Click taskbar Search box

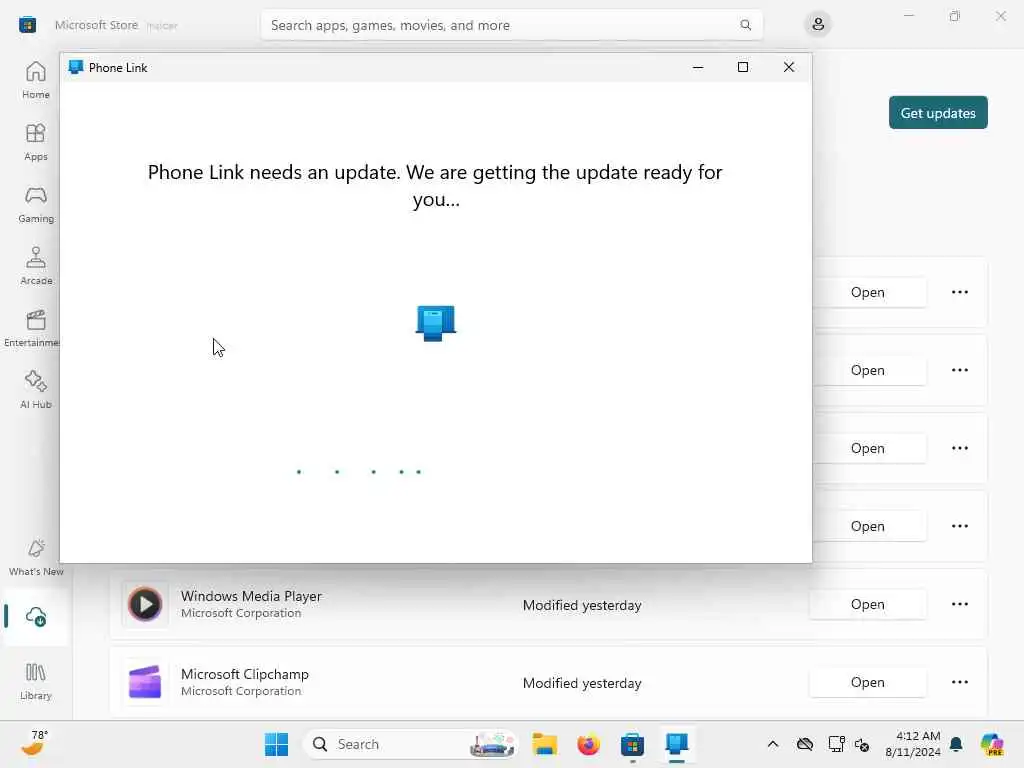click(x=411, y=744)
